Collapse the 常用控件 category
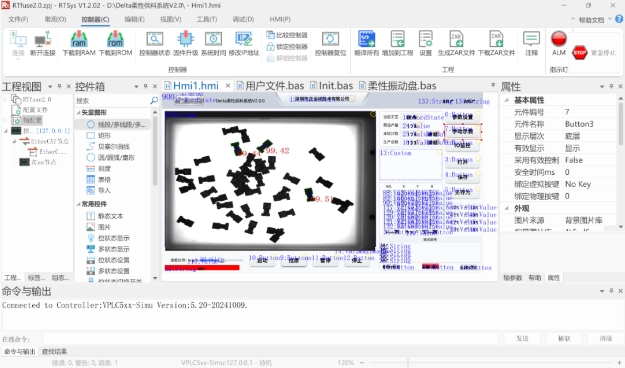This screenshot has height=368, width=625. click(x=79, y=204)
